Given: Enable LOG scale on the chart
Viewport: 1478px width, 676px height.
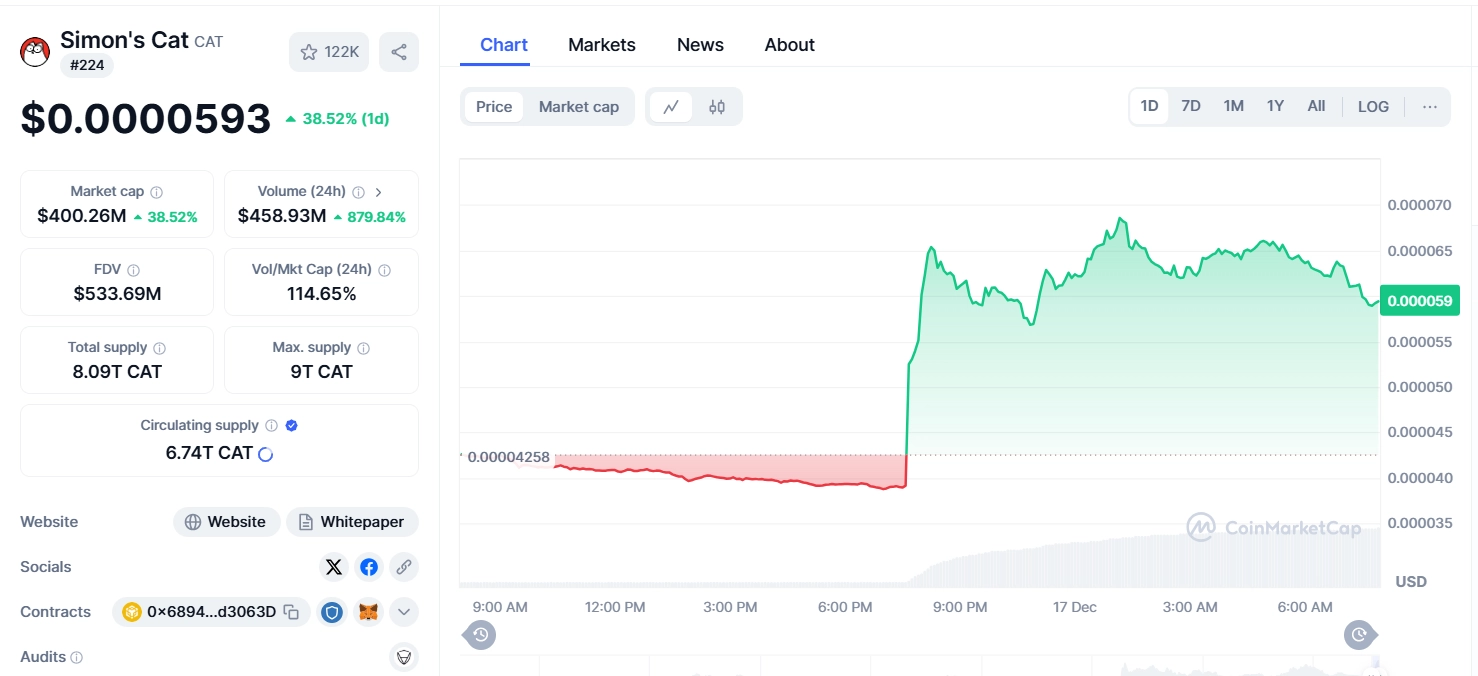Looking at the screenshot, I should tap(1372, 106).
